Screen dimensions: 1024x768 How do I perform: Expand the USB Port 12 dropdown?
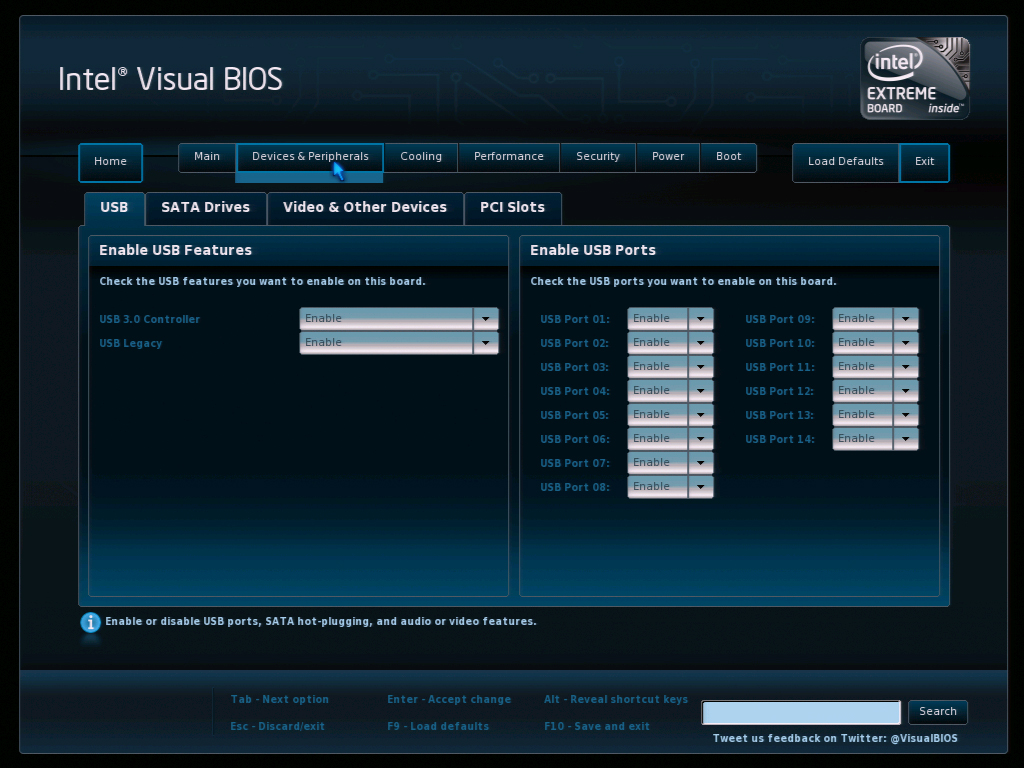pos(905,390)
